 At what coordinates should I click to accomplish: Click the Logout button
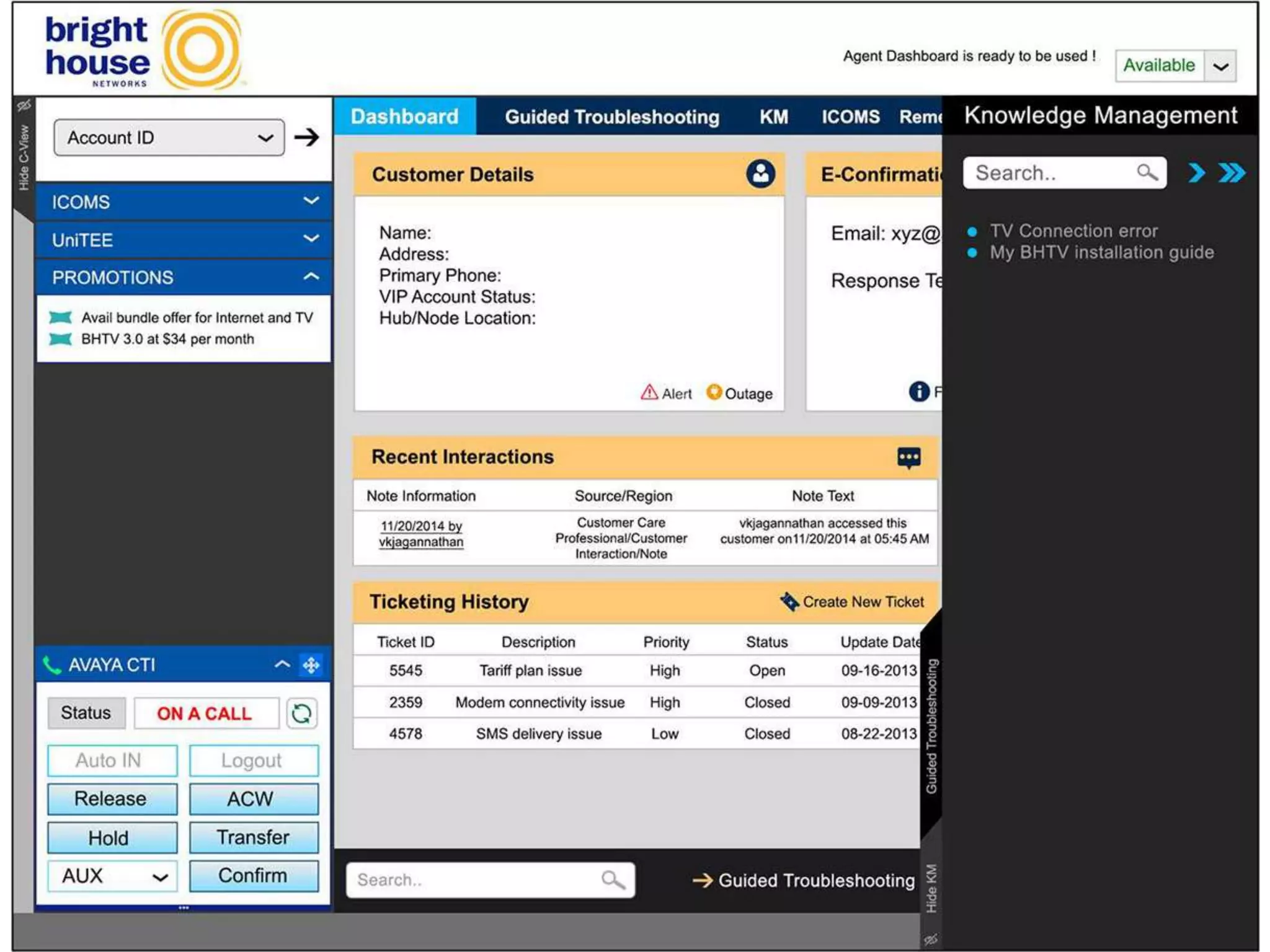[254, 760]
